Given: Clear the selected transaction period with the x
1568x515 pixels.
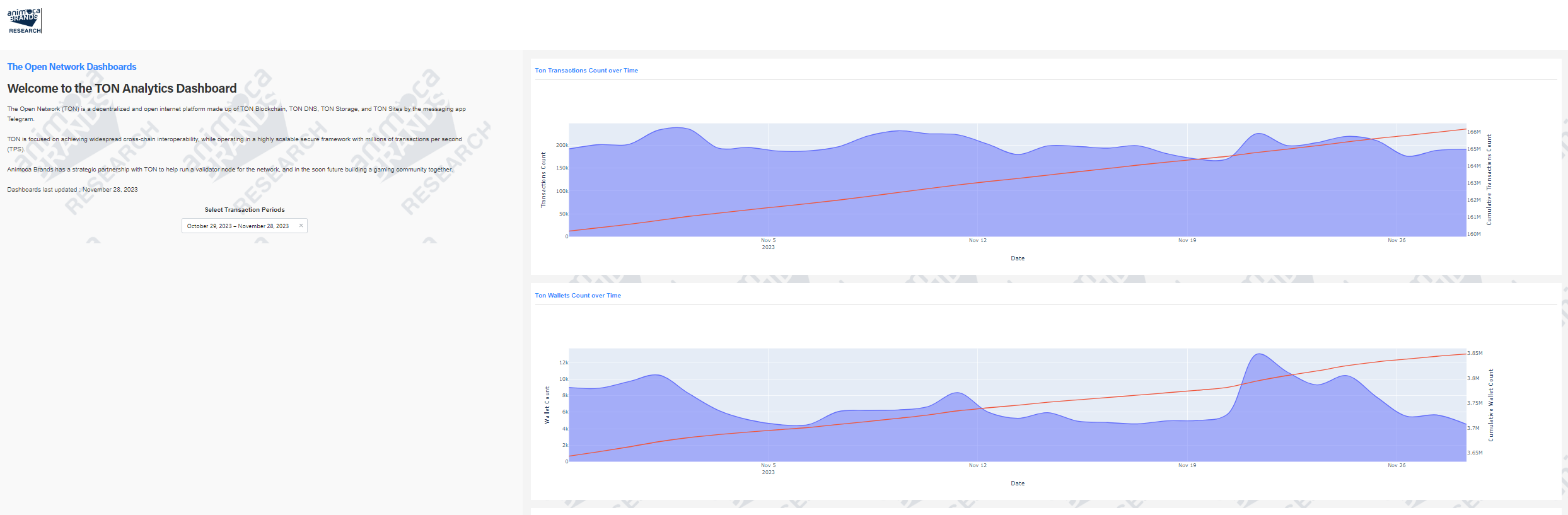Looking at the screenshot, I should click(x=301, y=226).
